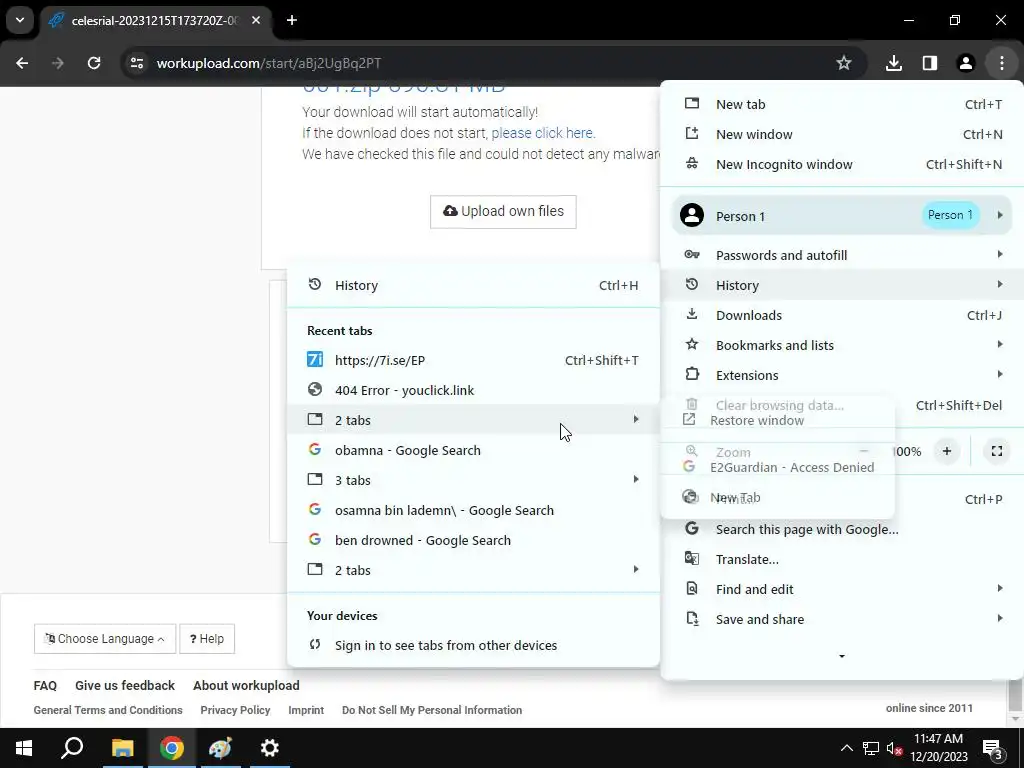Close the celesrial tab
Viewport: 1024px width, 768px height.
(x=256, y=20)
